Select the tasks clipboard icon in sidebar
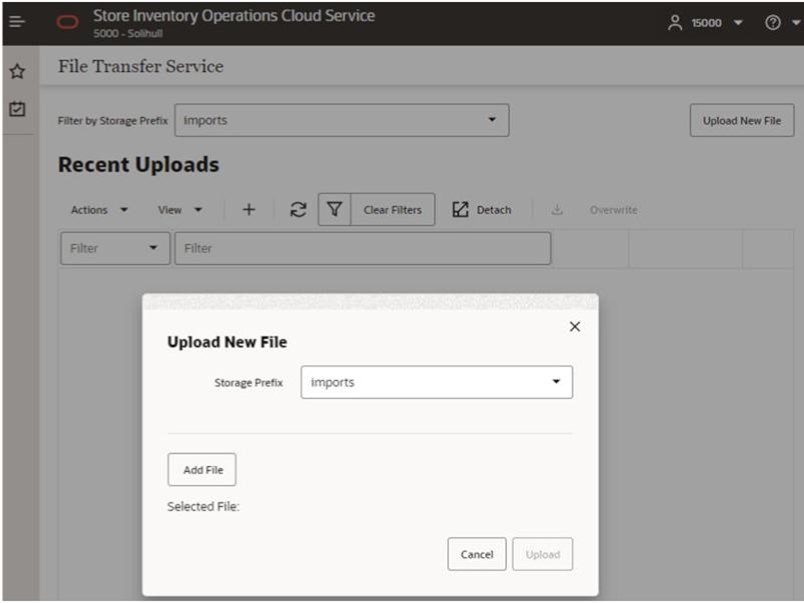Screen dimensions: 804x603 point(16,108)
